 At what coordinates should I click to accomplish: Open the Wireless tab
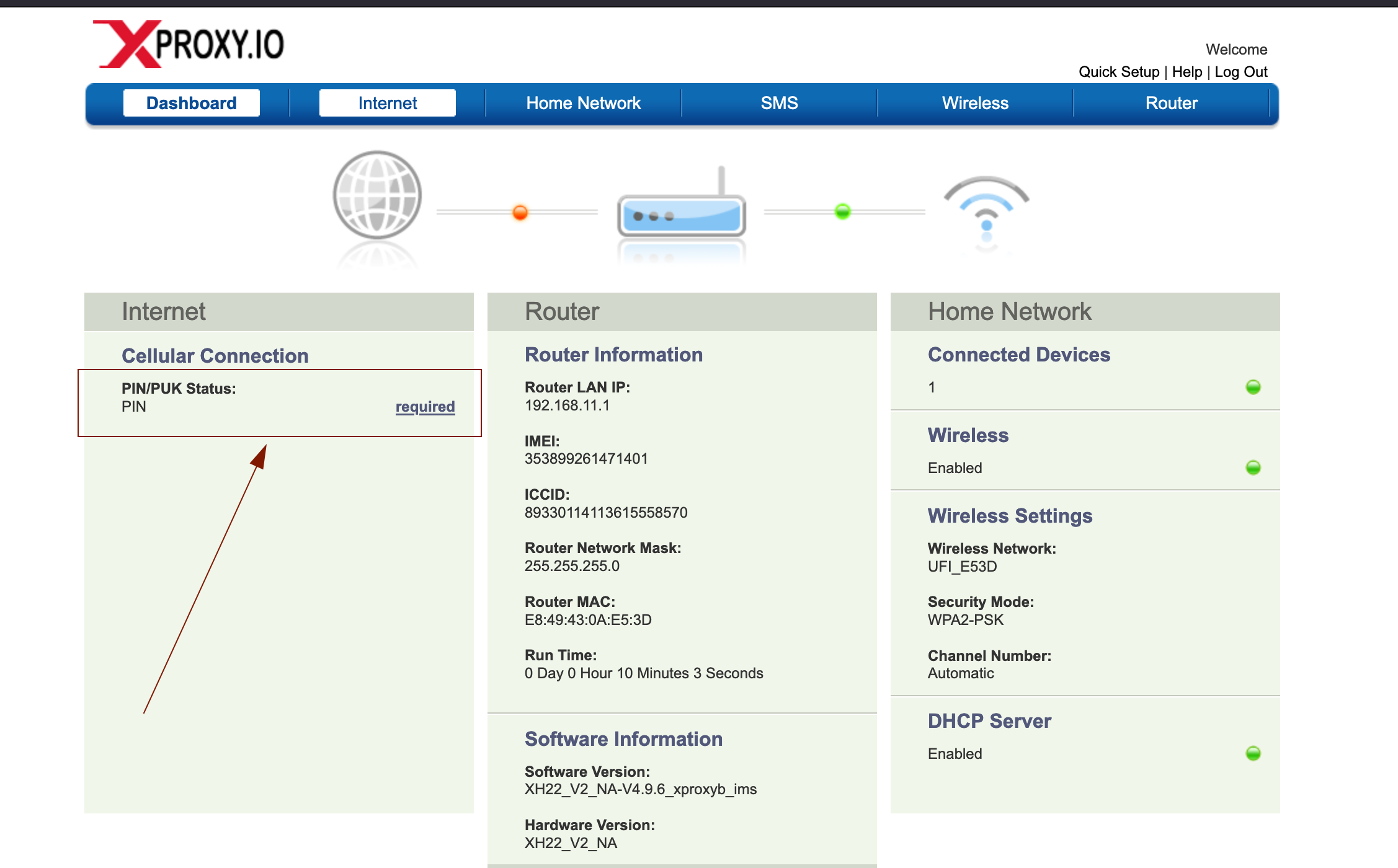[x=975, y=103]
